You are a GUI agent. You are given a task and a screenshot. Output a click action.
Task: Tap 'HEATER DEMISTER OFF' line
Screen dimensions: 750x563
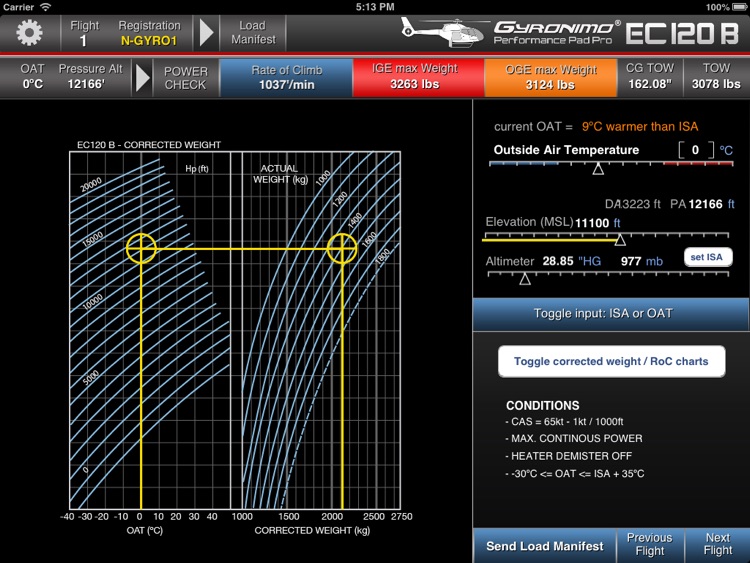(569, 456)
